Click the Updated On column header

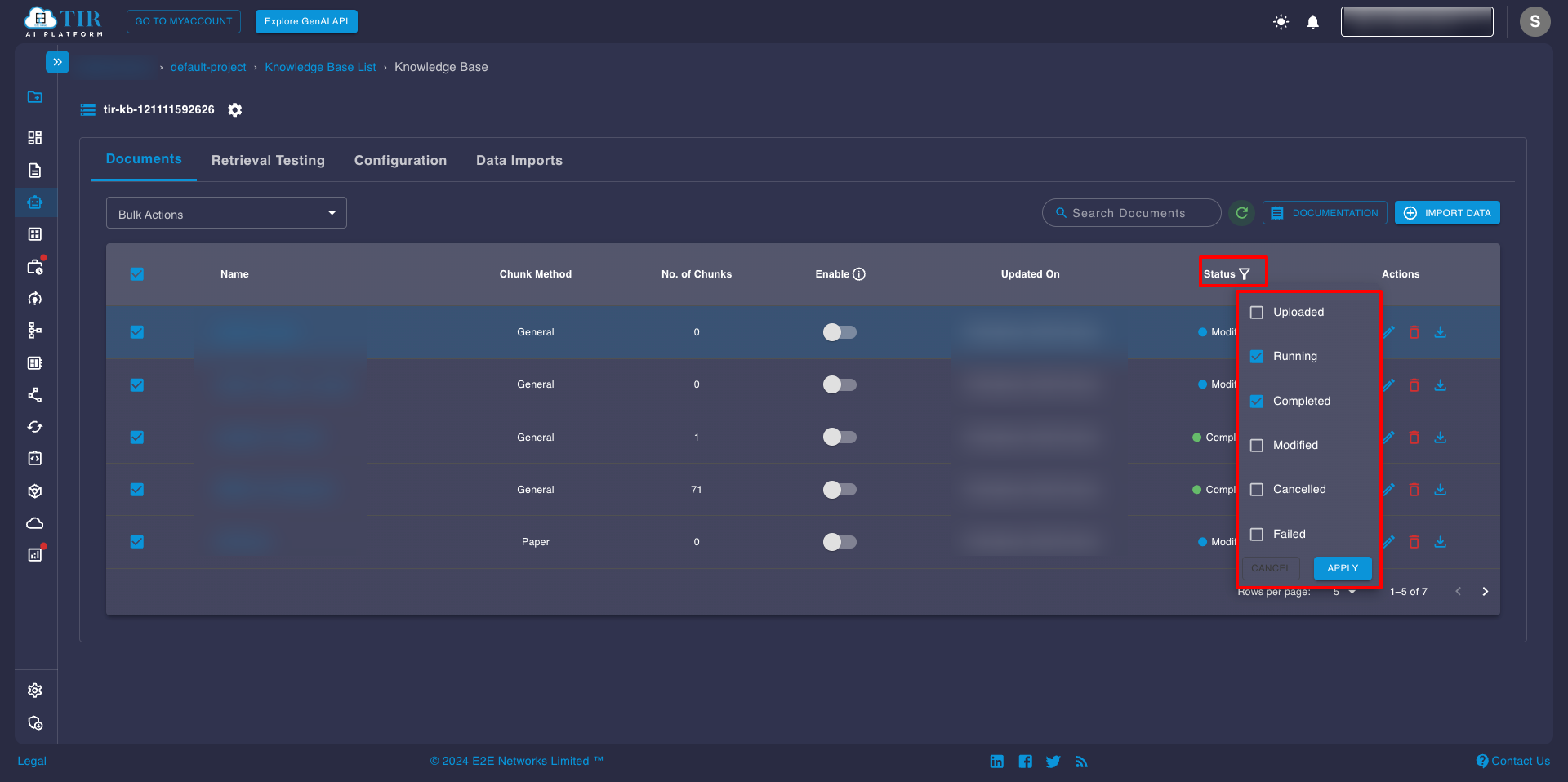[1031, 274]
